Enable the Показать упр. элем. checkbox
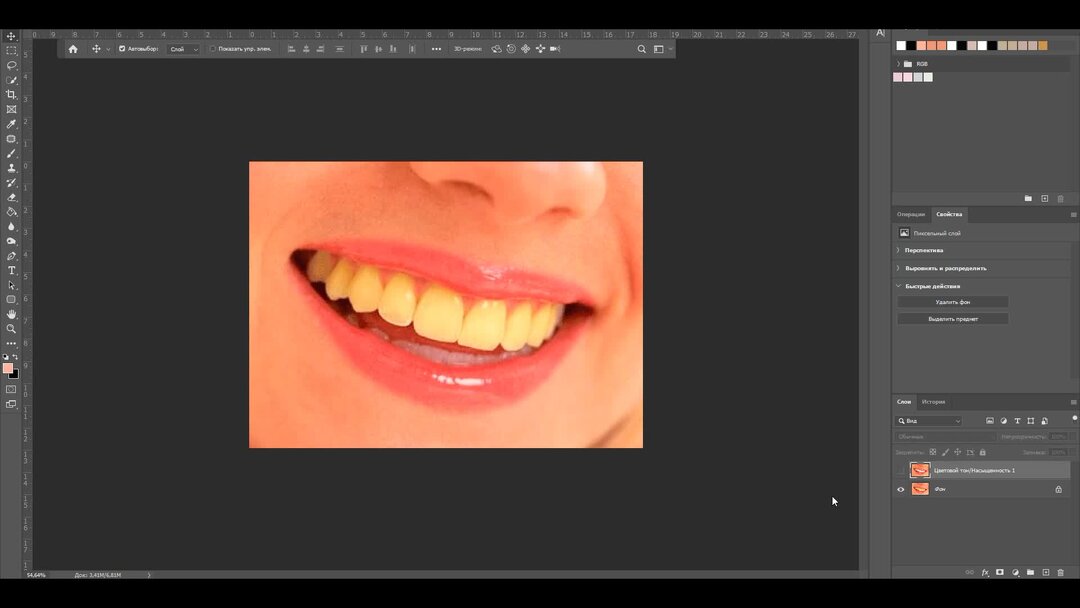 (213, 49)
